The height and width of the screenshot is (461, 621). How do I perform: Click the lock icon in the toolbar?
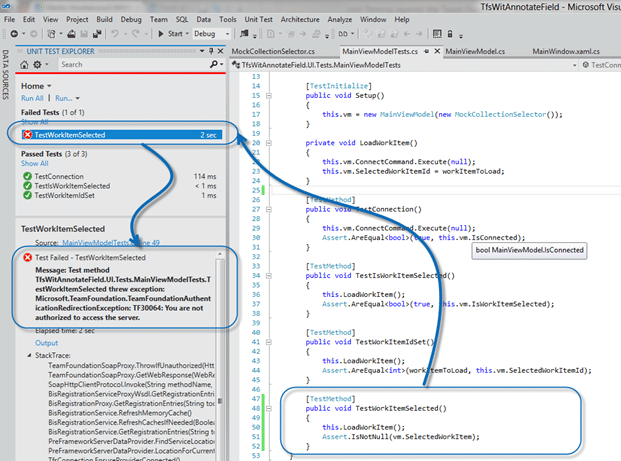pyautogui.click(x=450, y=34)
